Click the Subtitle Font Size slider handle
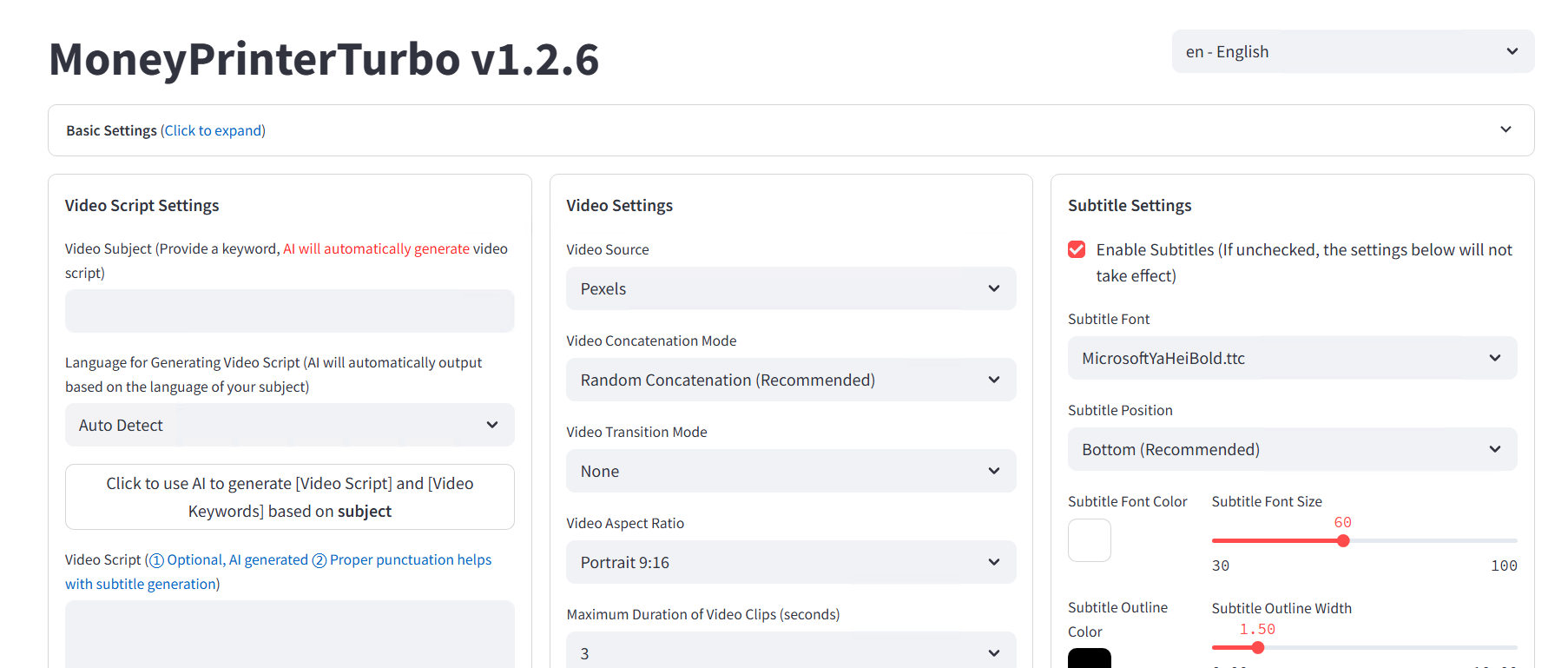1568x668 pixels. point(1343,540)
